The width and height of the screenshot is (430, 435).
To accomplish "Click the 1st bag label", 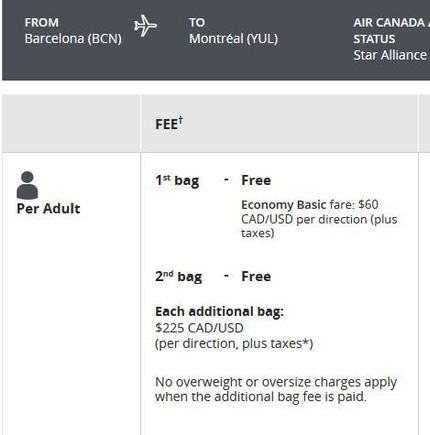I will [177, 181].
